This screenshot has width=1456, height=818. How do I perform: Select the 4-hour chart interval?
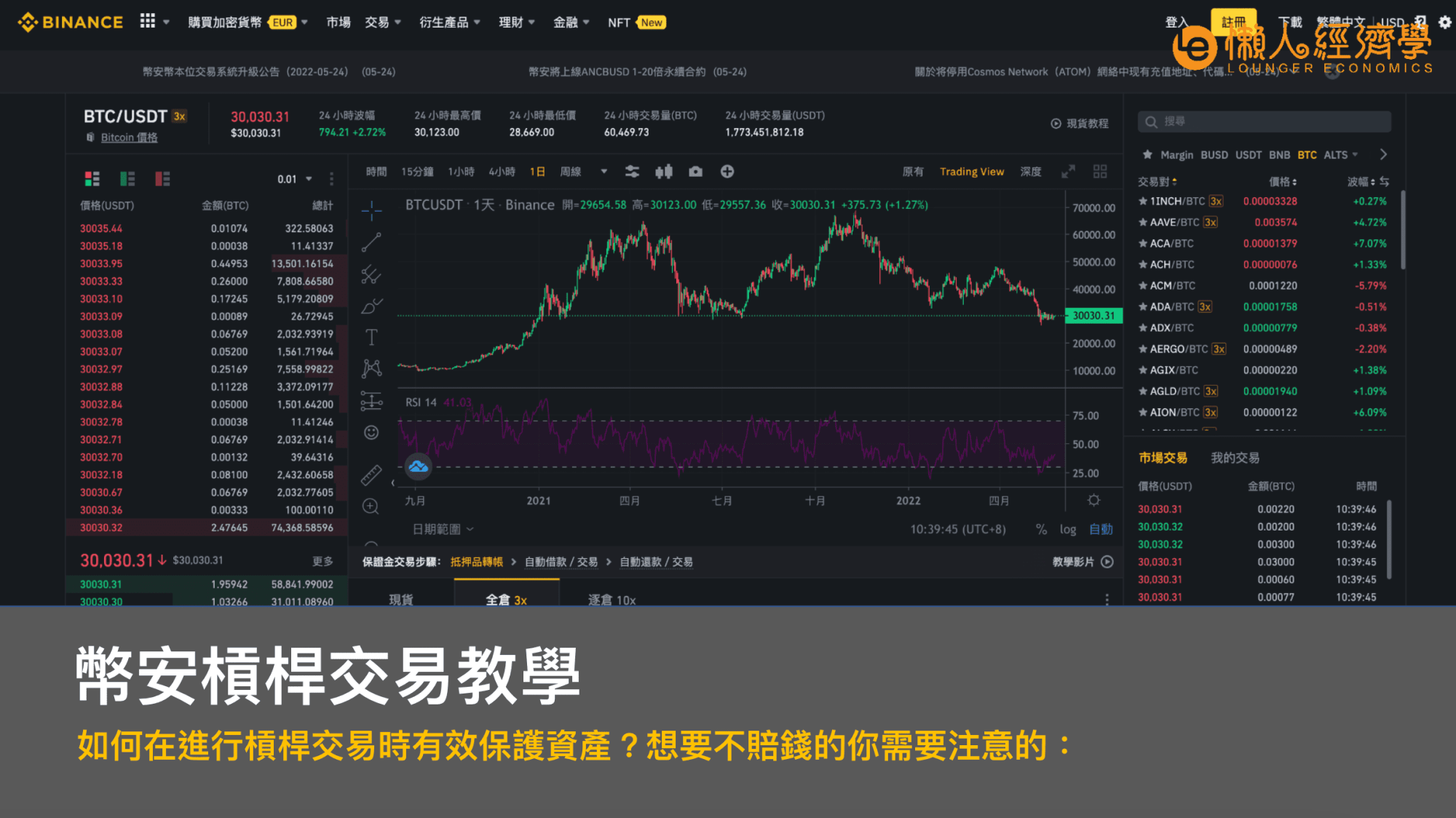[502, 172]
